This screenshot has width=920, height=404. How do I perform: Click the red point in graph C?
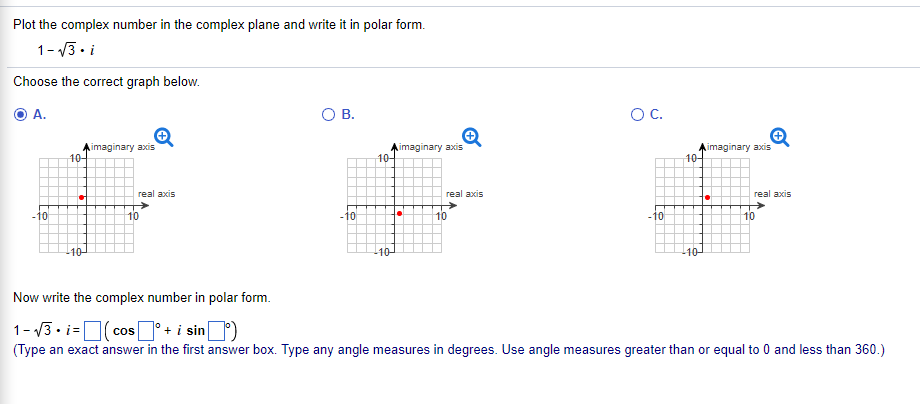[x=708, y=198]
